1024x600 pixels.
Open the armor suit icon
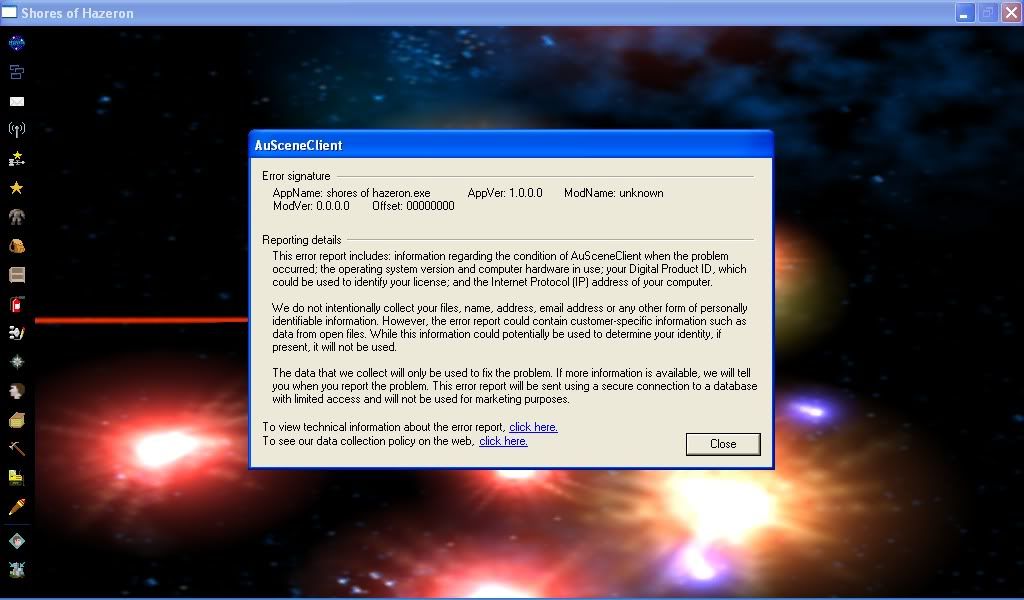click(16, 217)
